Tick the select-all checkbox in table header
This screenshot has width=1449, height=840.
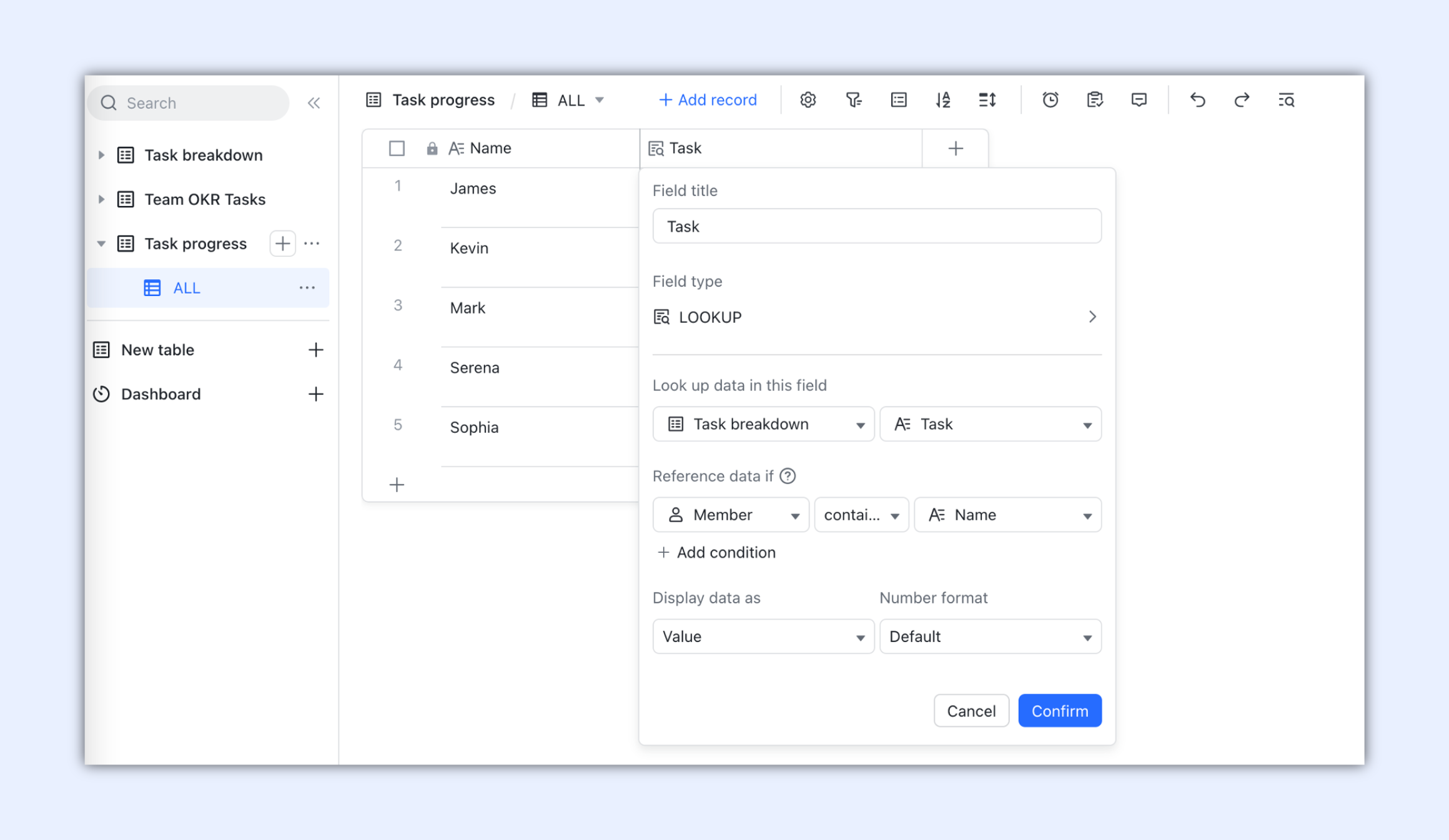[397, 149]
